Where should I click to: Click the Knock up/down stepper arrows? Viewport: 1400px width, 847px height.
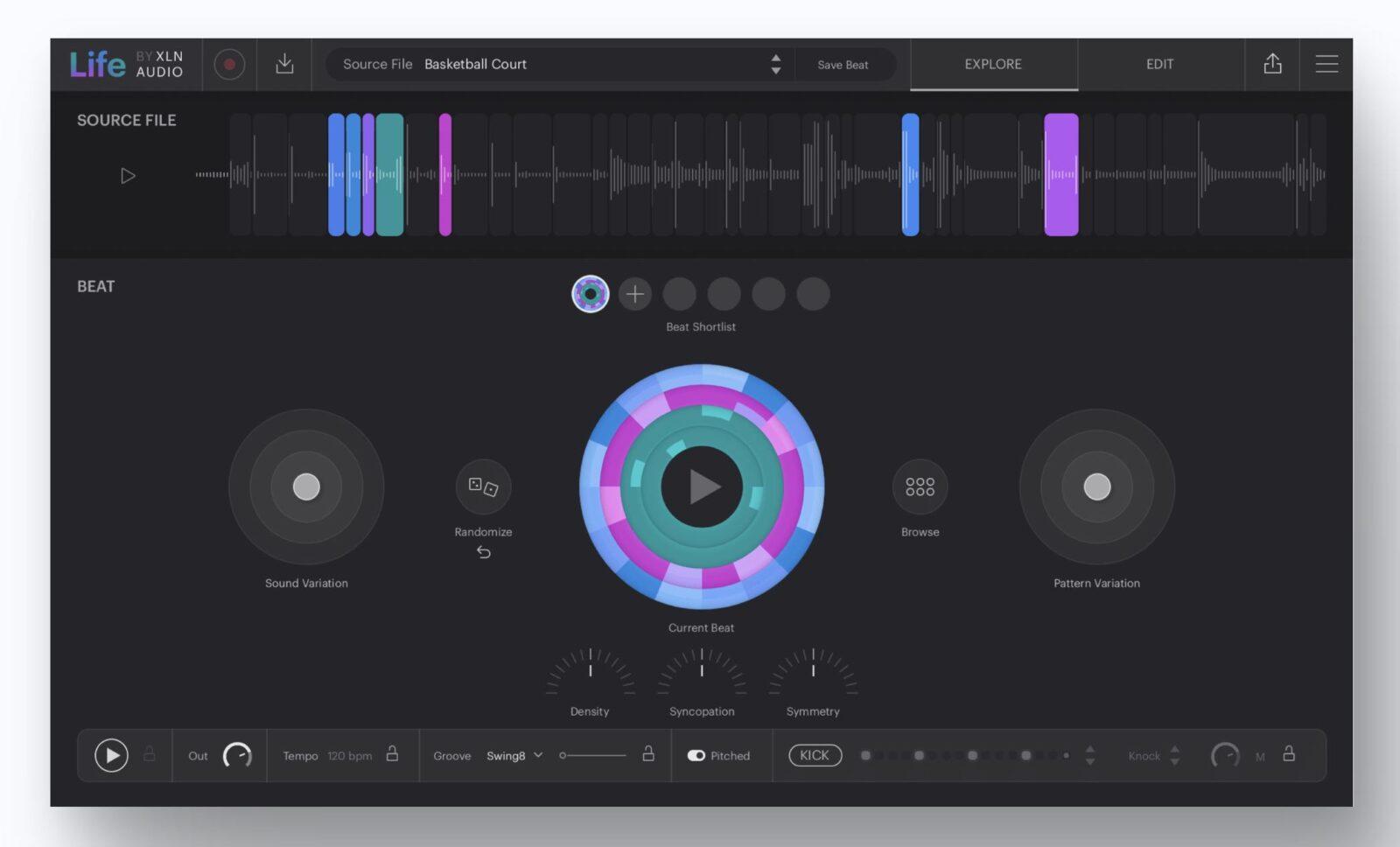coord(1177,755)
